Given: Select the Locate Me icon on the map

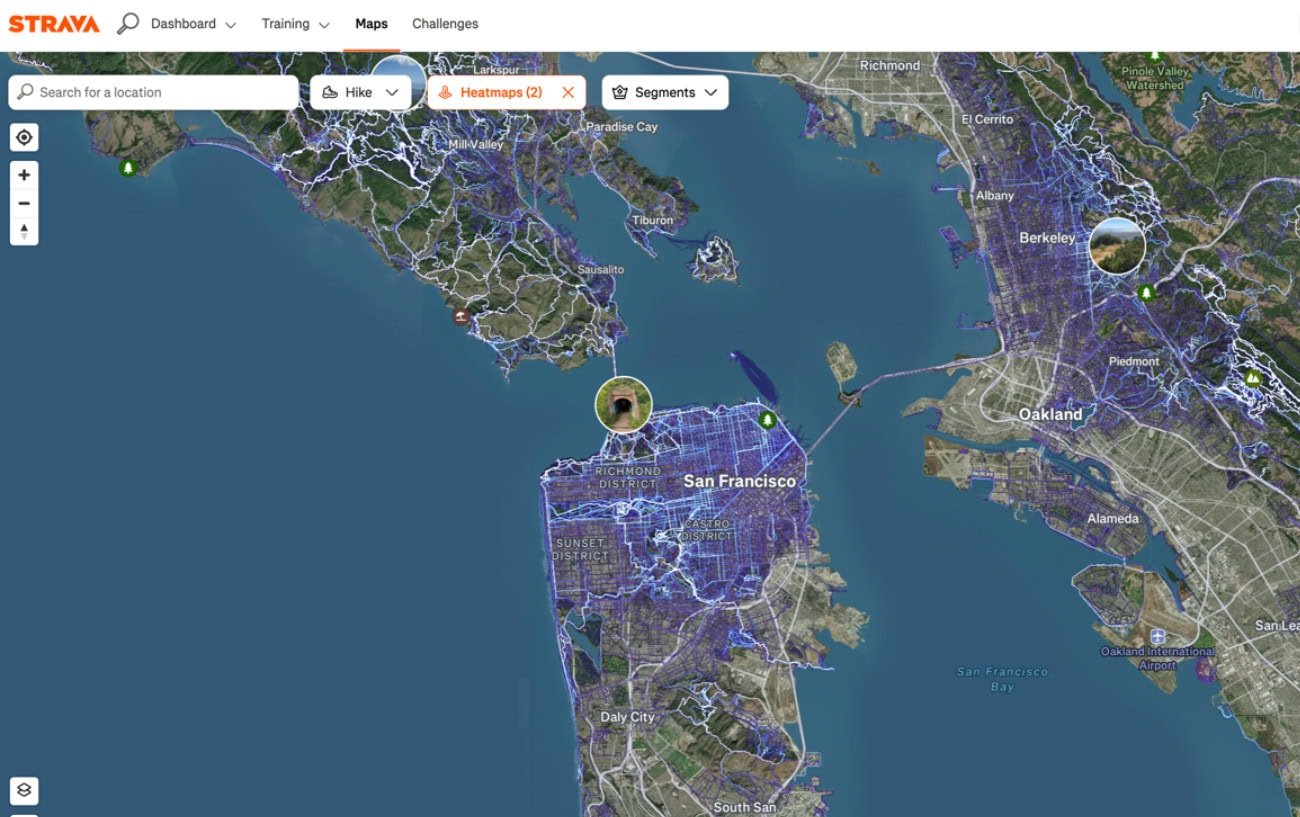Looking at the screenshot, I should (23, 137).
